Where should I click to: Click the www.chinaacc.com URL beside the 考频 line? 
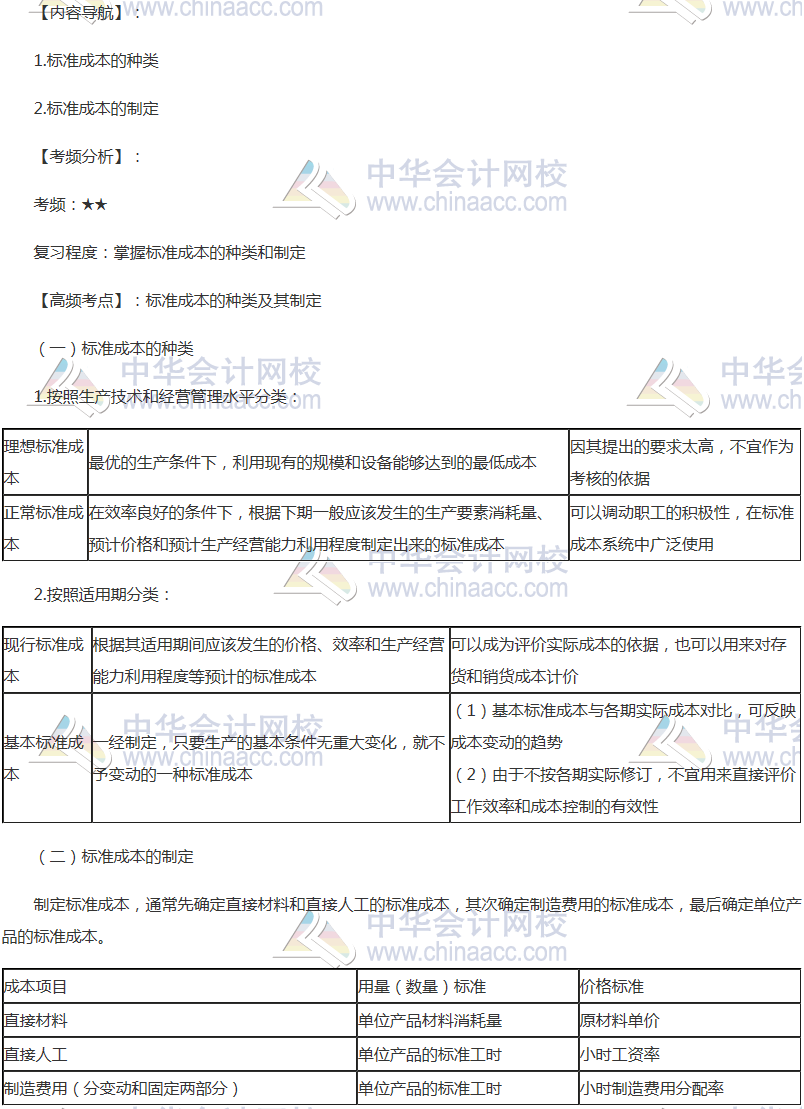[x=467, y=204]
